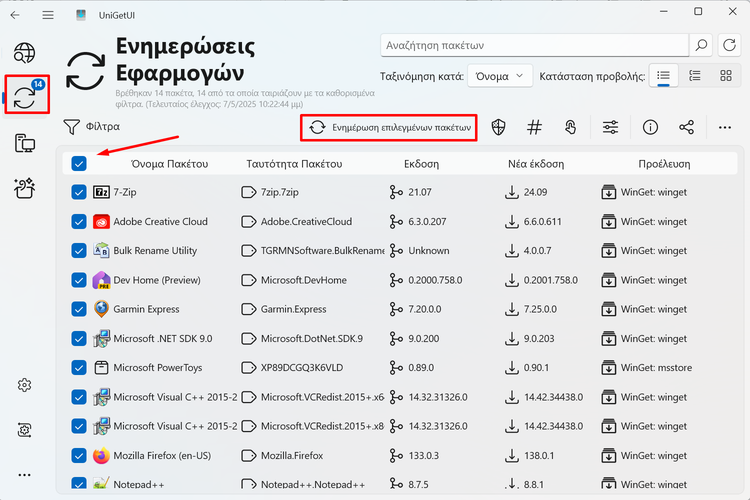Image resolution: width=750 pixels, height=500 pixels.
Task: Click Firefox new version 138.0.1
Action: pos(539,456)
